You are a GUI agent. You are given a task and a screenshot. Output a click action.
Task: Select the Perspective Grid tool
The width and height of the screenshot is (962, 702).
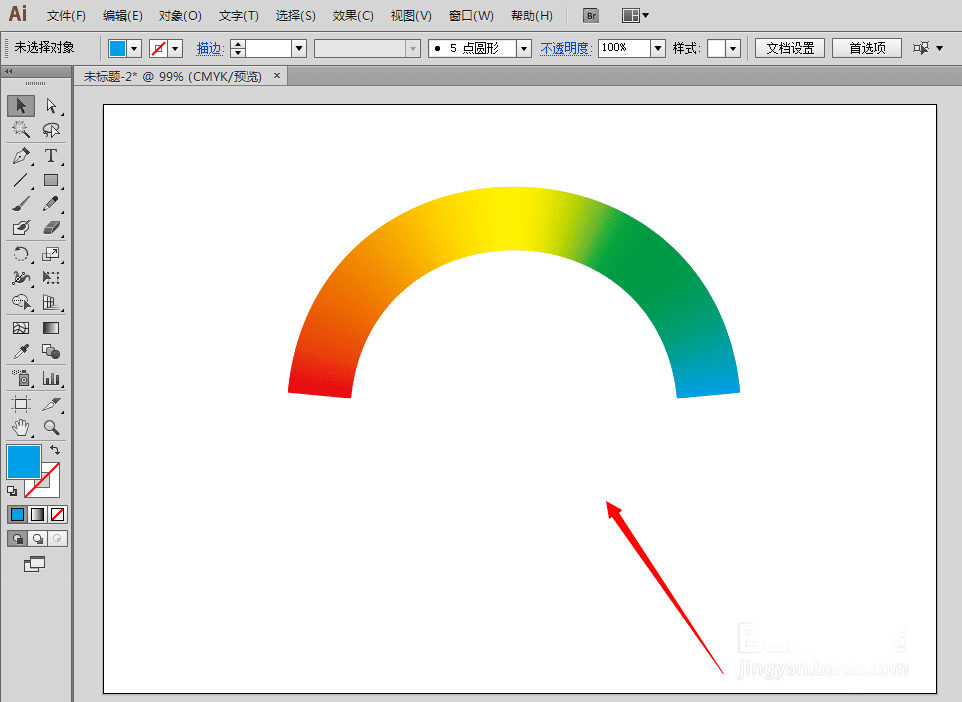pyautogui.click(x=51, y=302)
